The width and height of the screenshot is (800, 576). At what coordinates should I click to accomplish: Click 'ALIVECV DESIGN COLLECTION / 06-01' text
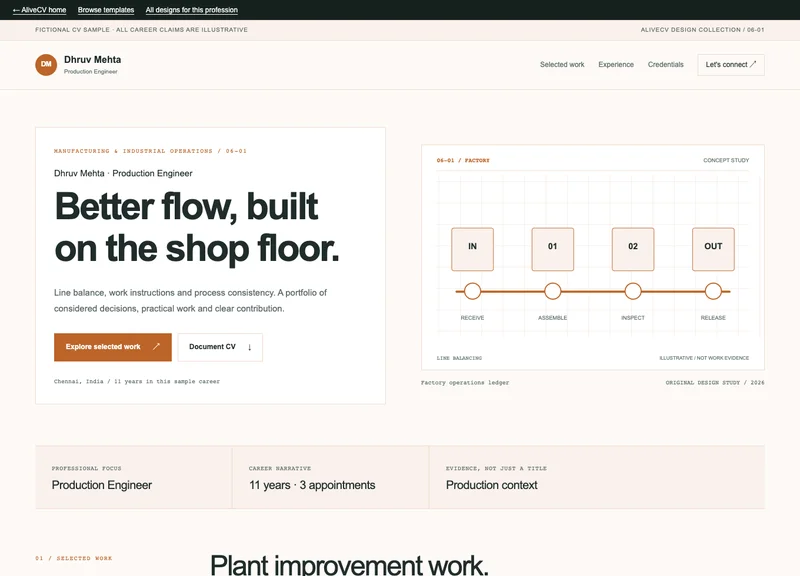(702, 30)
